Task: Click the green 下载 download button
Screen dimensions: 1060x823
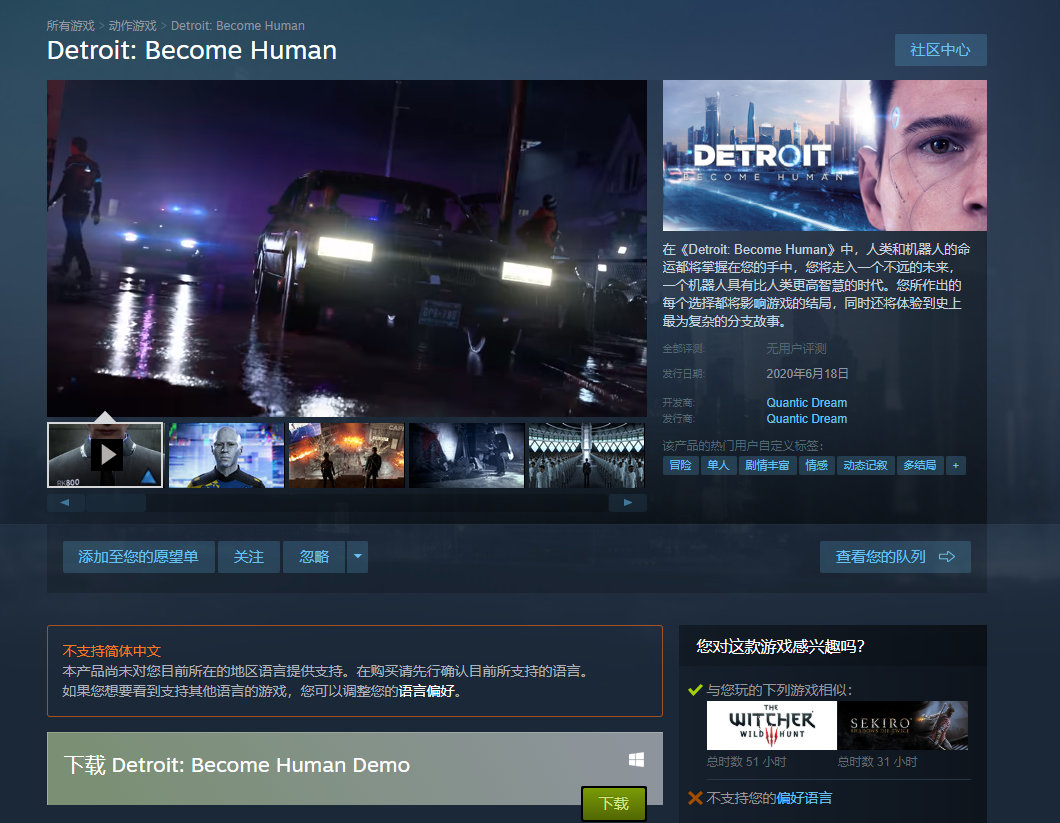Action: point(614,803)
